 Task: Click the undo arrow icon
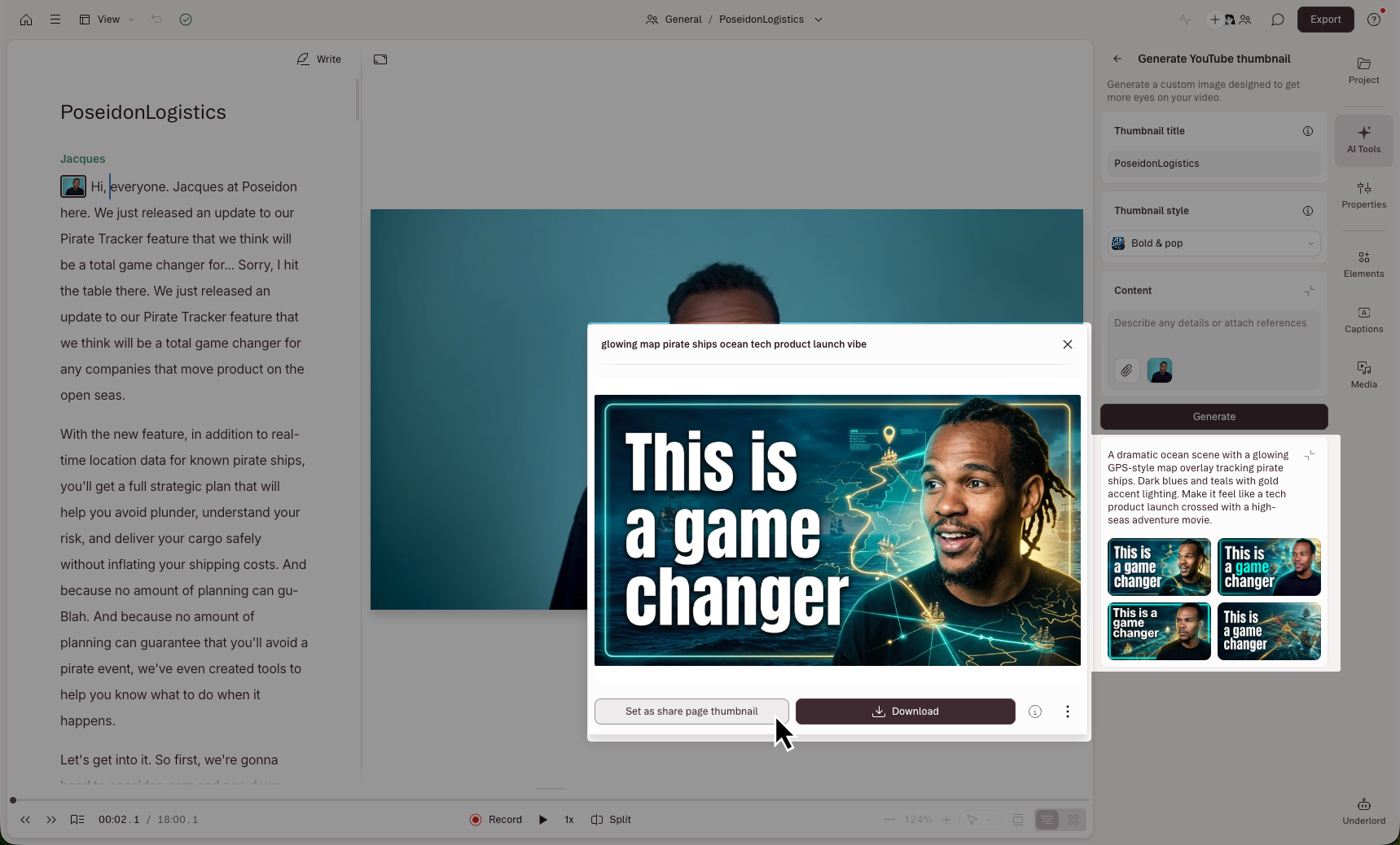(x=156, y=20)
